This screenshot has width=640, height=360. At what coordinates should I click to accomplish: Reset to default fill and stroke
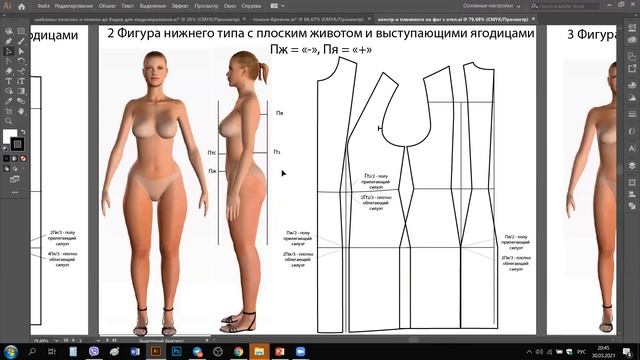click(5, 149)
